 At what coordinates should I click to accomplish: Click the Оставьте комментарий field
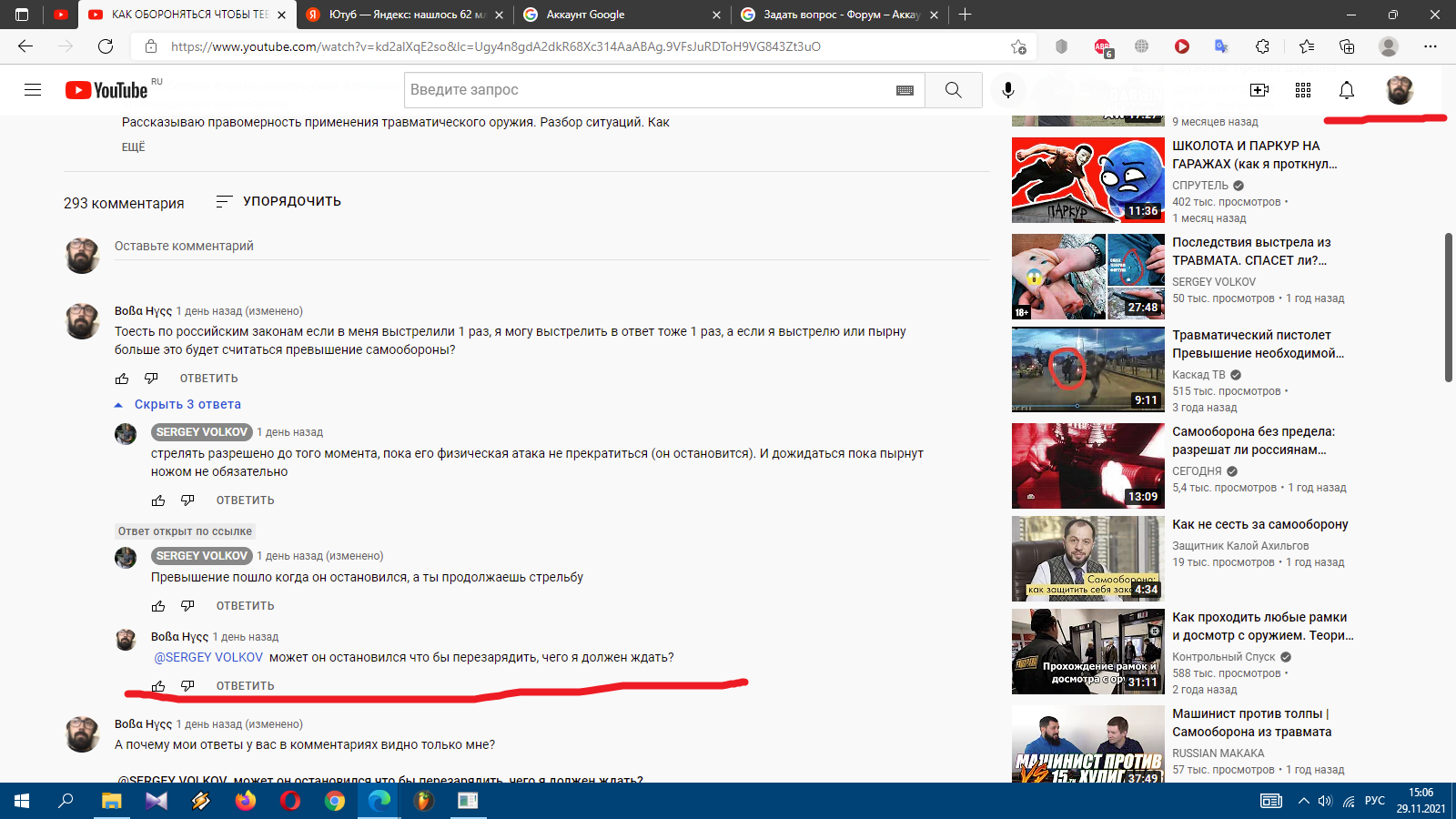[x=551, y=247]
